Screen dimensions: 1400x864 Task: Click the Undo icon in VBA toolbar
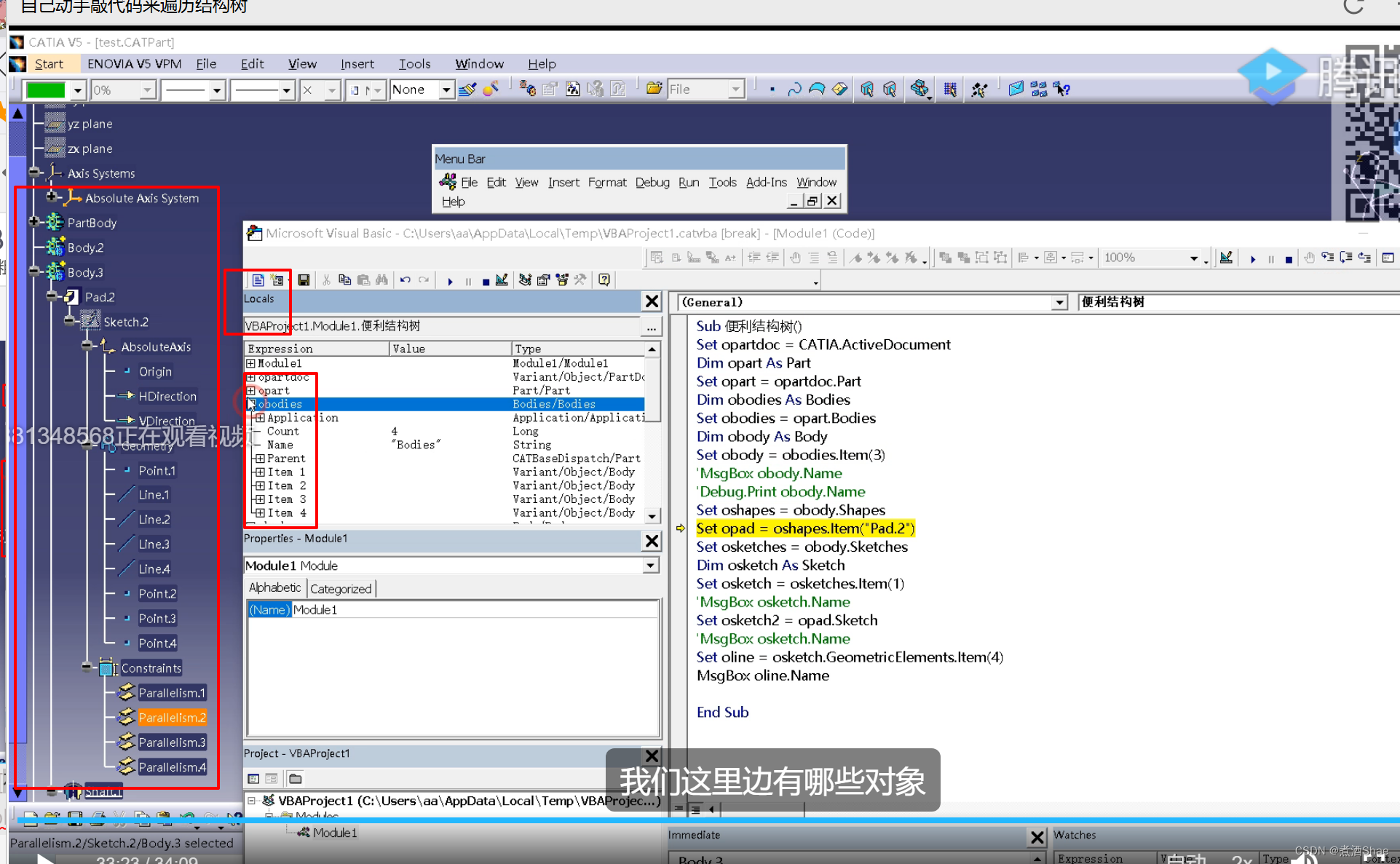(406, 280)
